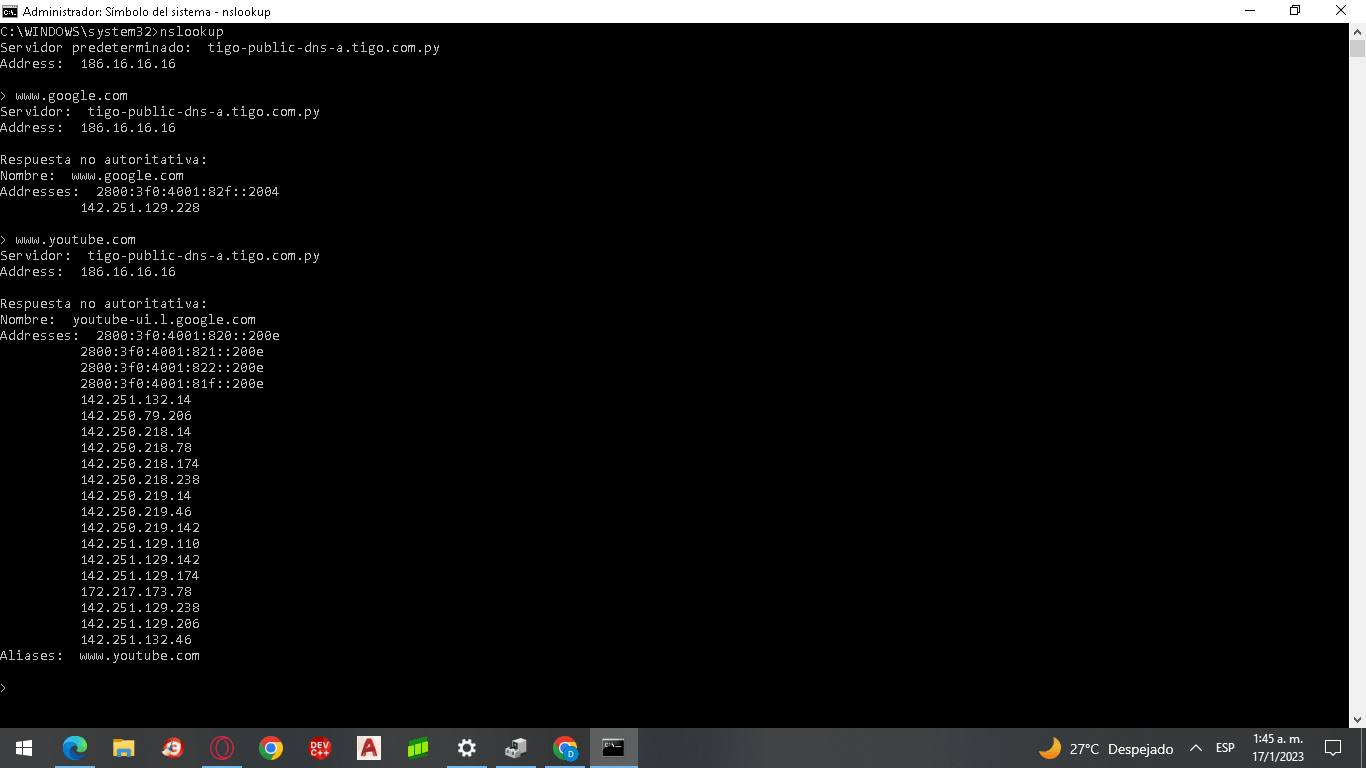The width and height of the screenshot is (1366, 768).
Task: Show hidden system tray icons
Action: tap(1195, 748)
